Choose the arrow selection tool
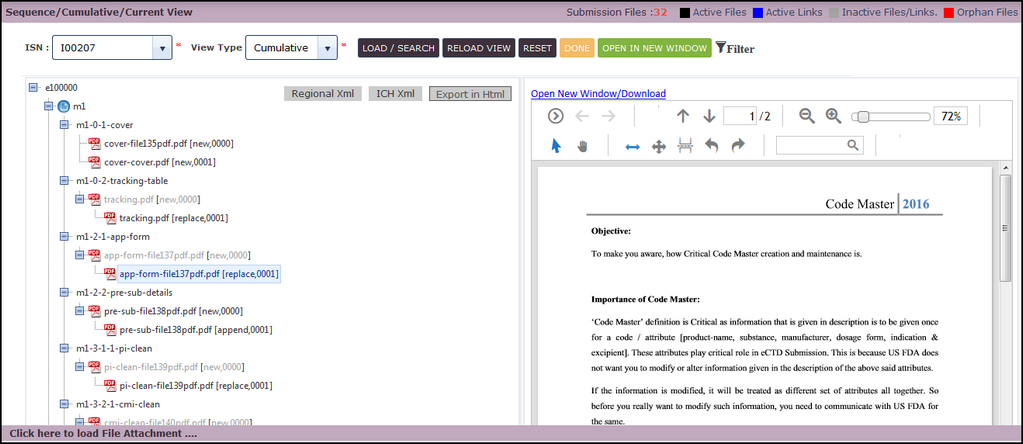1023x444 pixels. pos(556,146)
